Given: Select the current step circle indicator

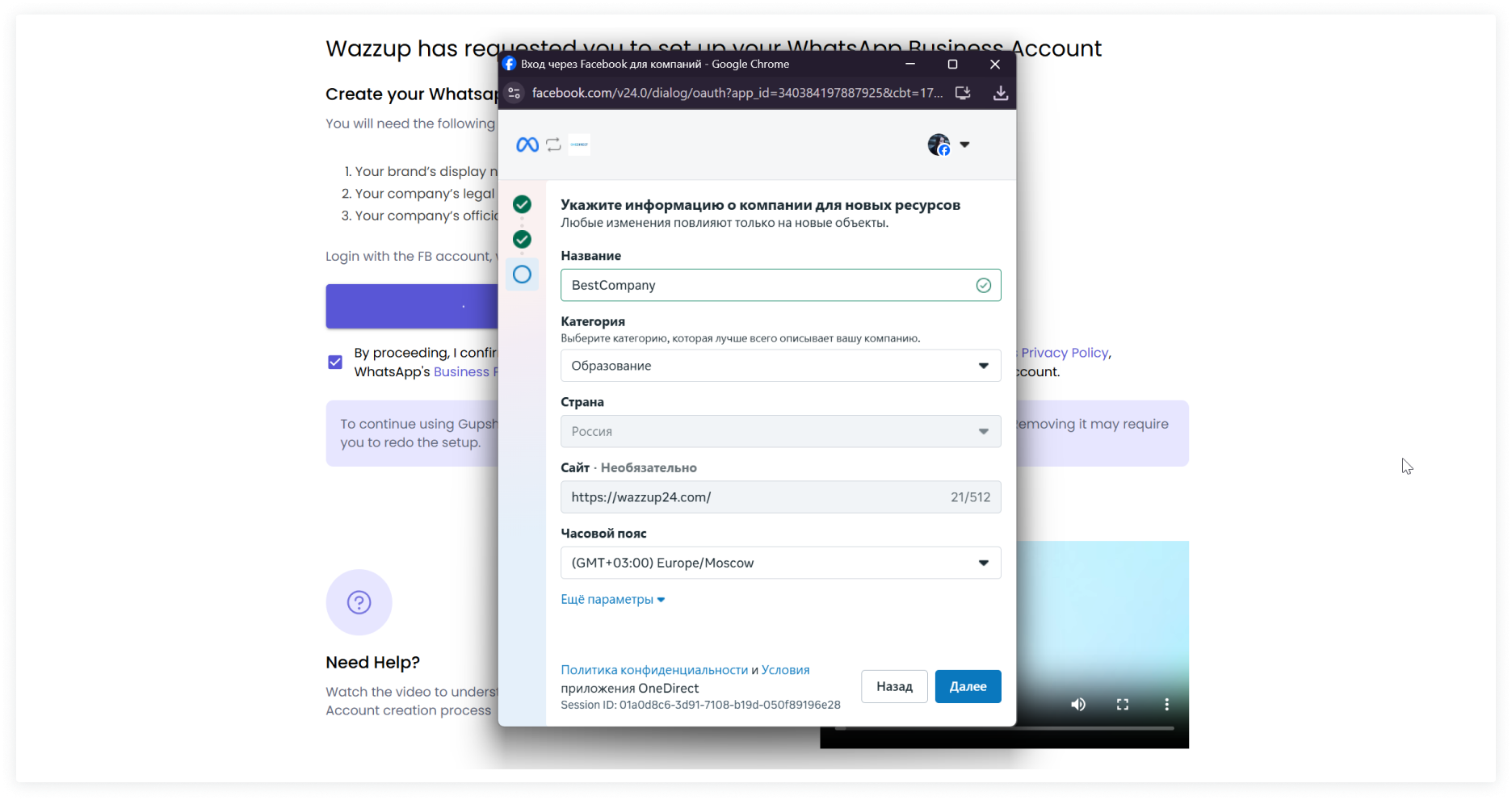Looking at the screenshot, I should (x=522, y=274).
